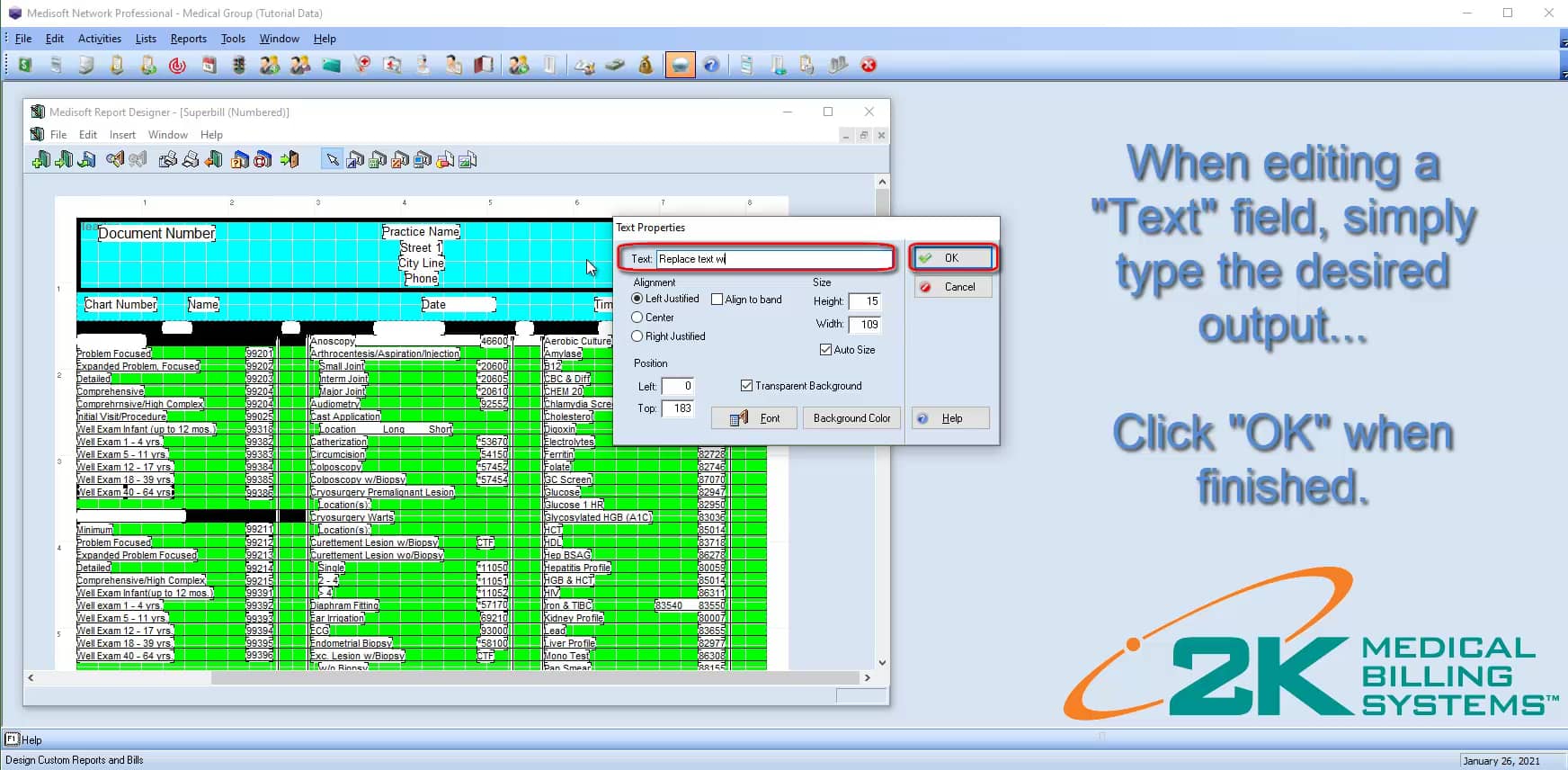Click the stack of cash icon in main toolbar
This screenshot has height=770, width=1568.
pos(615,65)
